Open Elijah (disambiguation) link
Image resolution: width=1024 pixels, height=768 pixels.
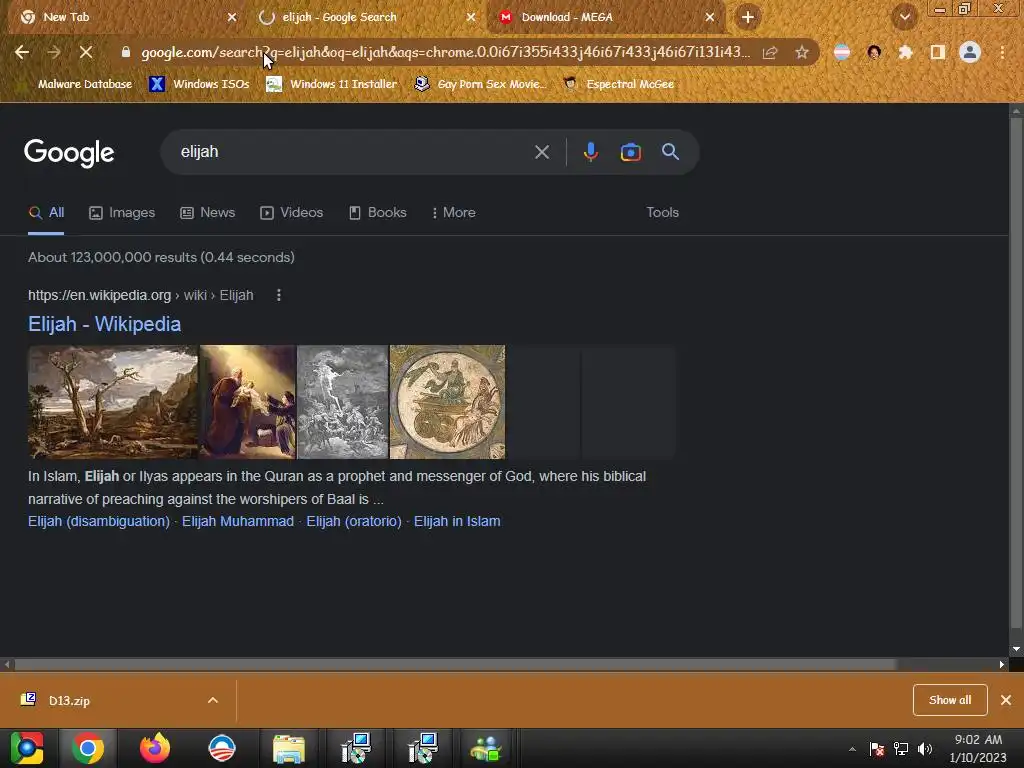click(x=99, y=521)
